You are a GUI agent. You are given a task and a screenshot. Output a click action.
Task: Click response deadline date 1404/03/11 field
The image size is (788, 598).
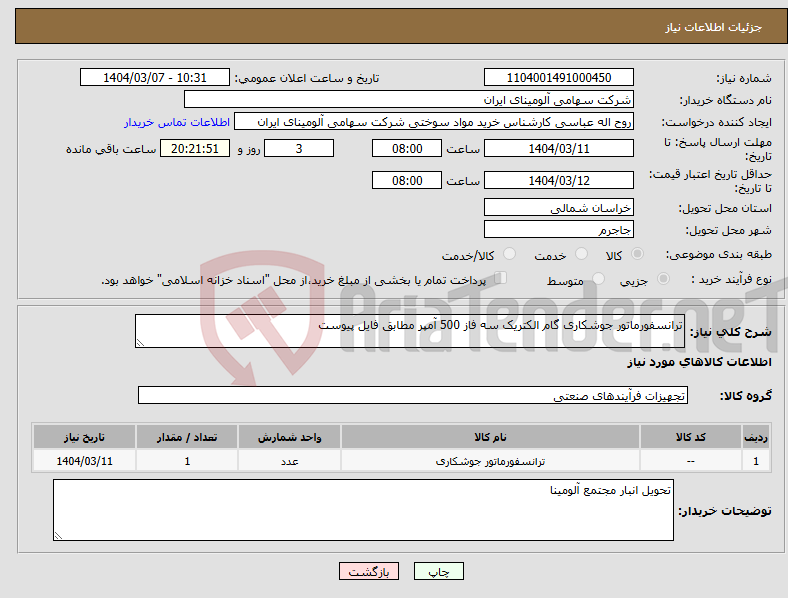point(558,148)
